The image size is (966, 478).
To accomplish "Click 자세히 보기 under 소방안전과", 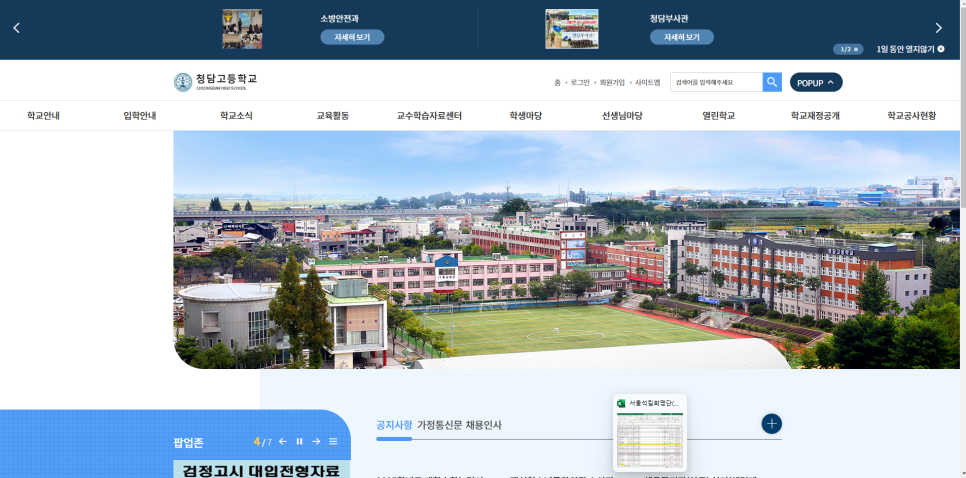I will pos(352,37).
